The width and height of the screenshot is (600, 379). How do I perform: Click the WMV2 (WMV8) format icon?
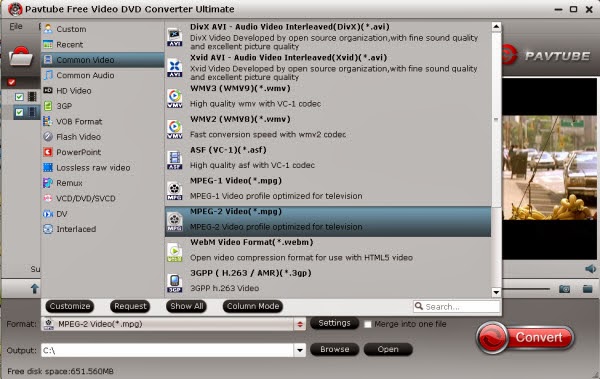[x=174, y=129]
